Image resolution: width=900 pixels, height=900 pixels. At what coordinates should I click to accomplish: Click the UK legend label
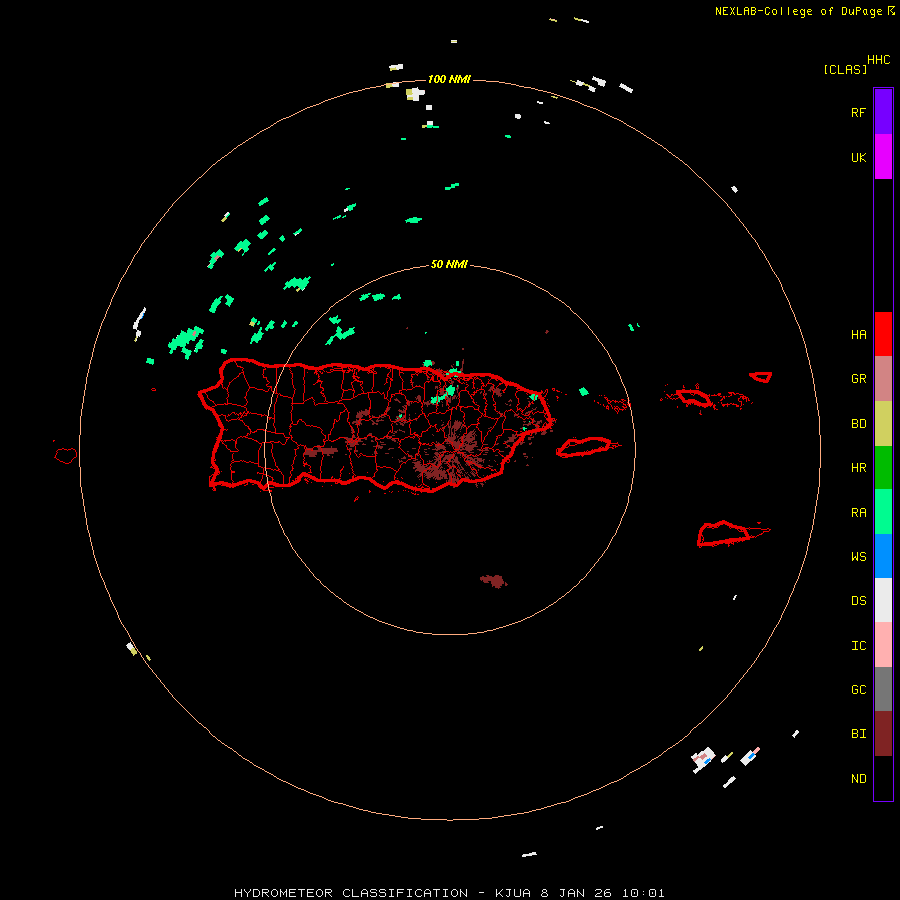coord(858,158)
